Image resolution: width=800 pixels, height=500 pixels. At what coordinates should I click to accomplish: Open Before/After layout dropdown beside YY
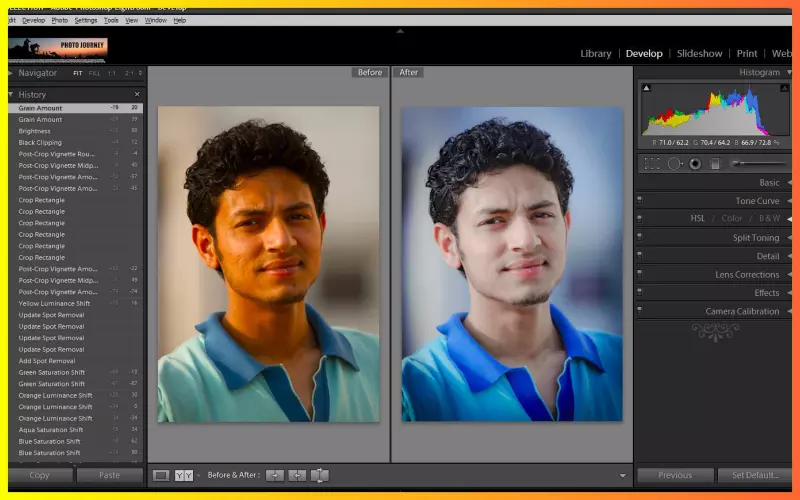tap(198, 476)
